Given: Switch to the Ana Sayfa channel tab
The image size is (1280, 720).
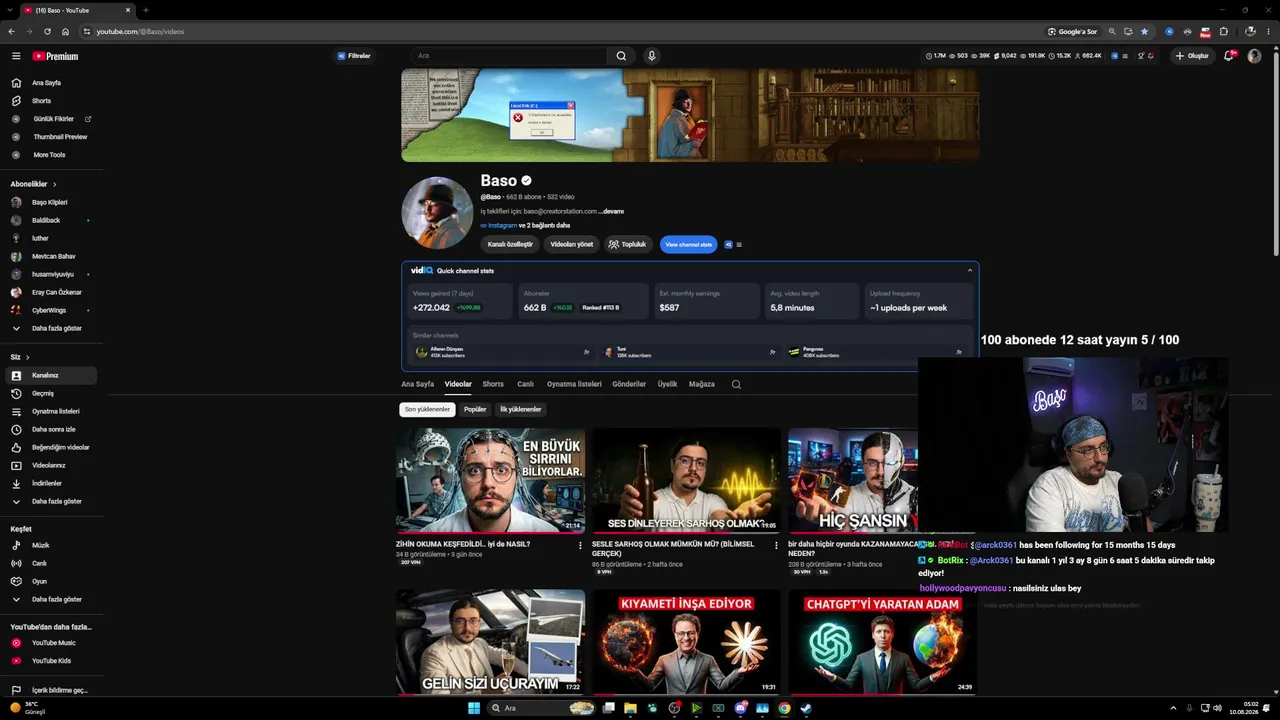Looking at the screenshot, I should point(418,384).
